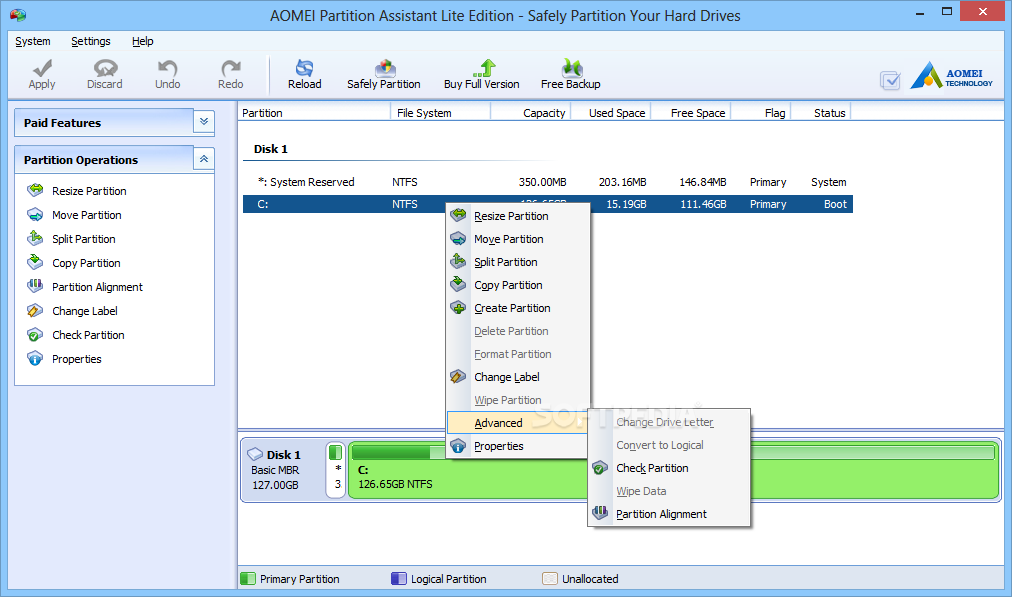
Task: Click Copy Partition icon in the context menu
Action: pos(458,284)
